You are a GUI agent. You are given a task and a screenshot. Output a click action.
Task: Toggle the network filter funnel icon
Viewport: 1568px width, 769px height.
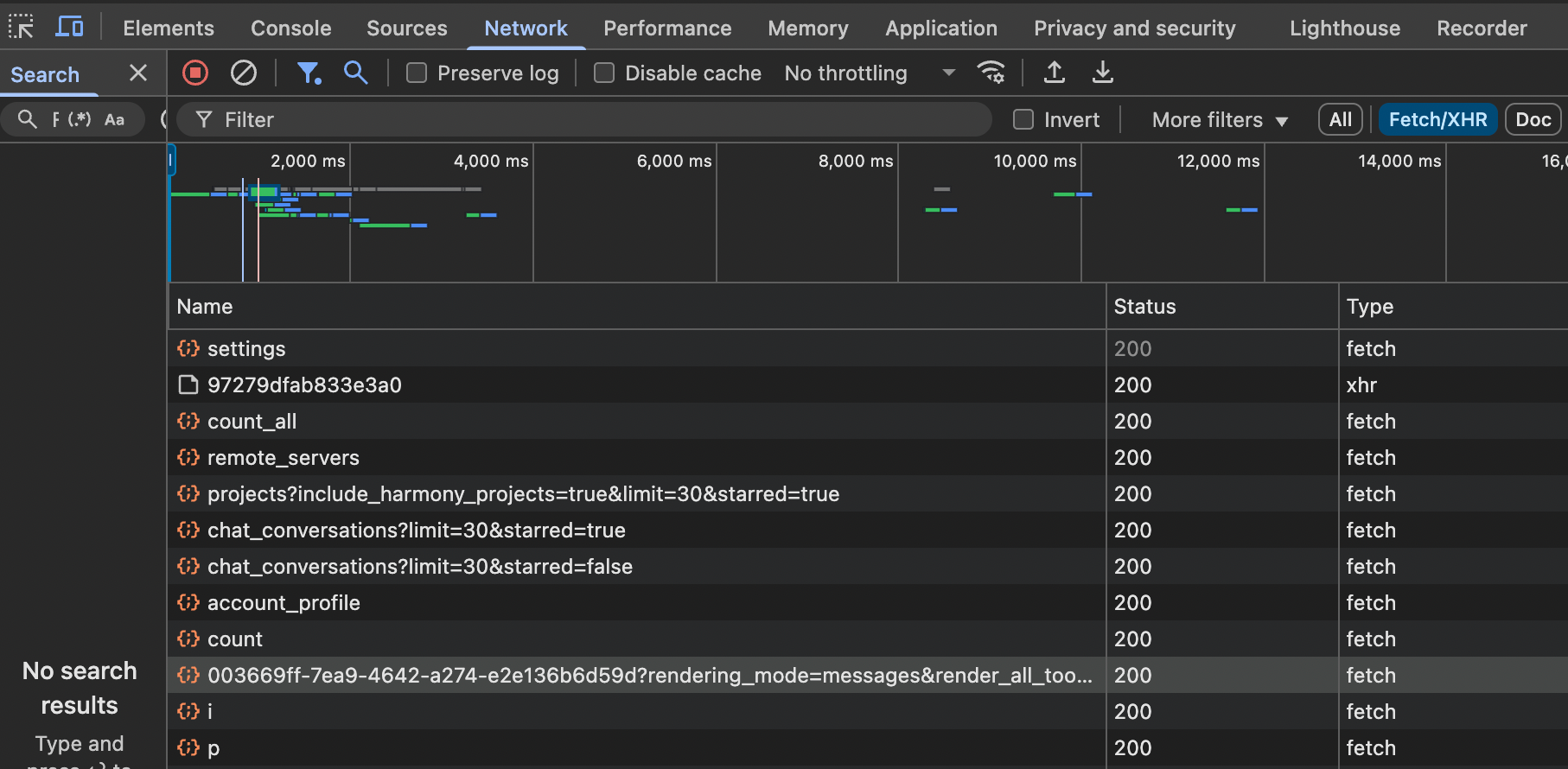[309, 73]
